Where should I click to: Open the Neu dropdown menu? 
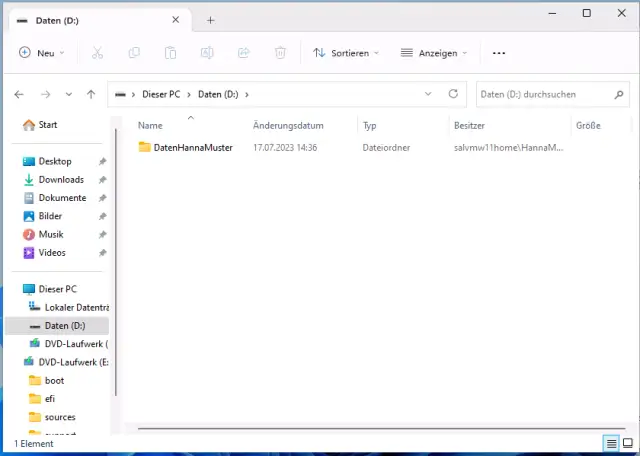tap(42, 53)
